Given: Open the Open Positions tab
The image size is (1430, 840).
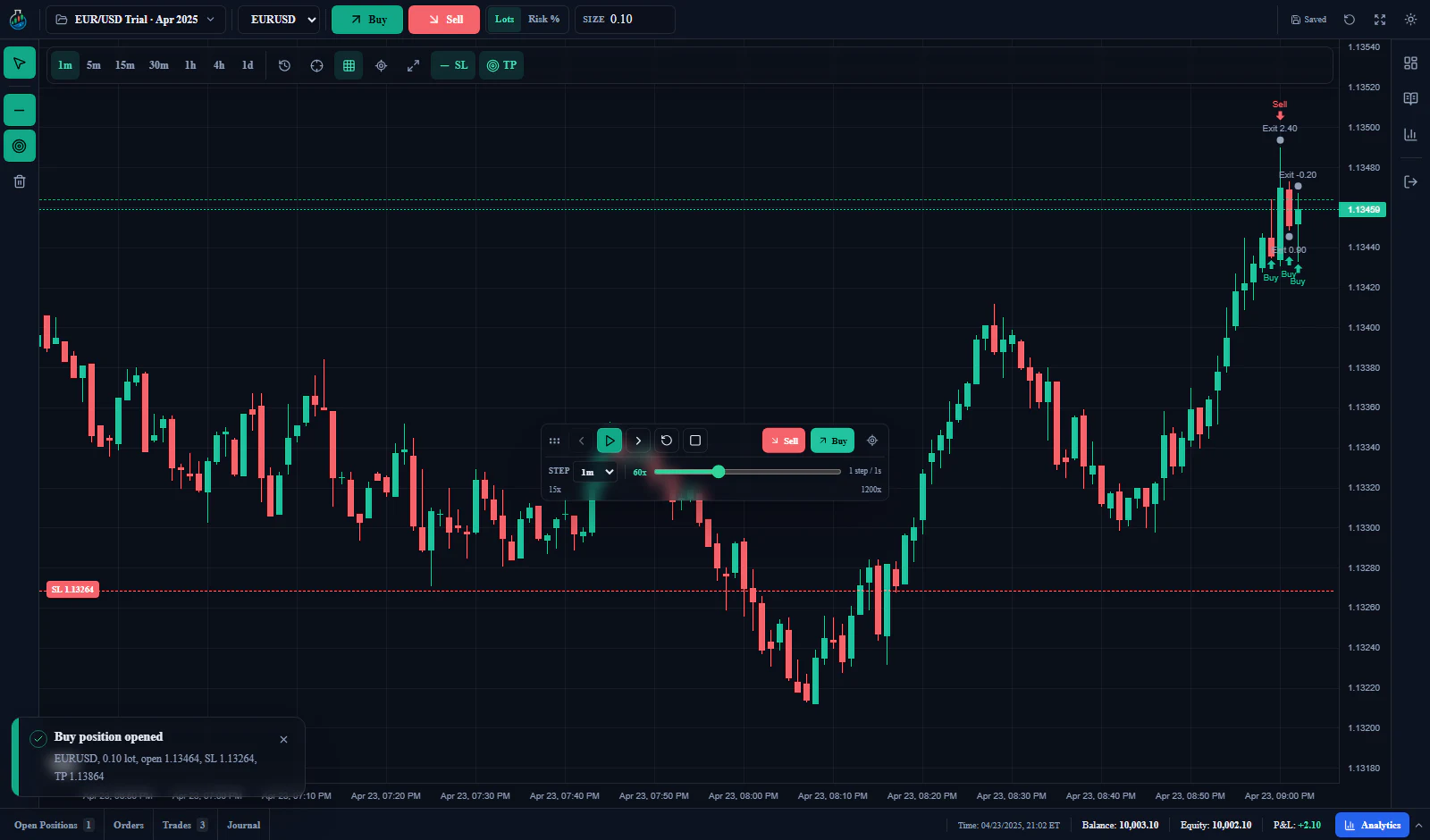Looking at the screenshot, I should click(54, 825).
